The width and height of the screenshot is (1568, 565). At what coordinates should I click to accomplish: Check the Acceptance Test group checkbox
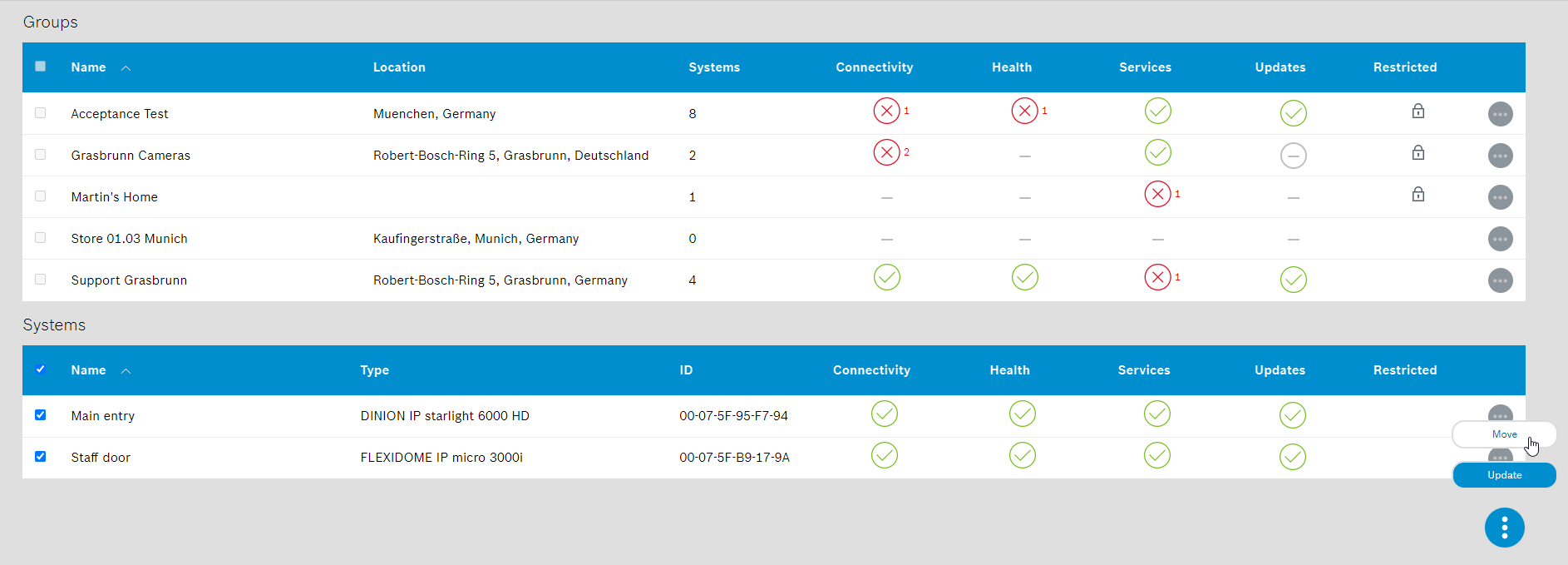[x=41, y=113]
